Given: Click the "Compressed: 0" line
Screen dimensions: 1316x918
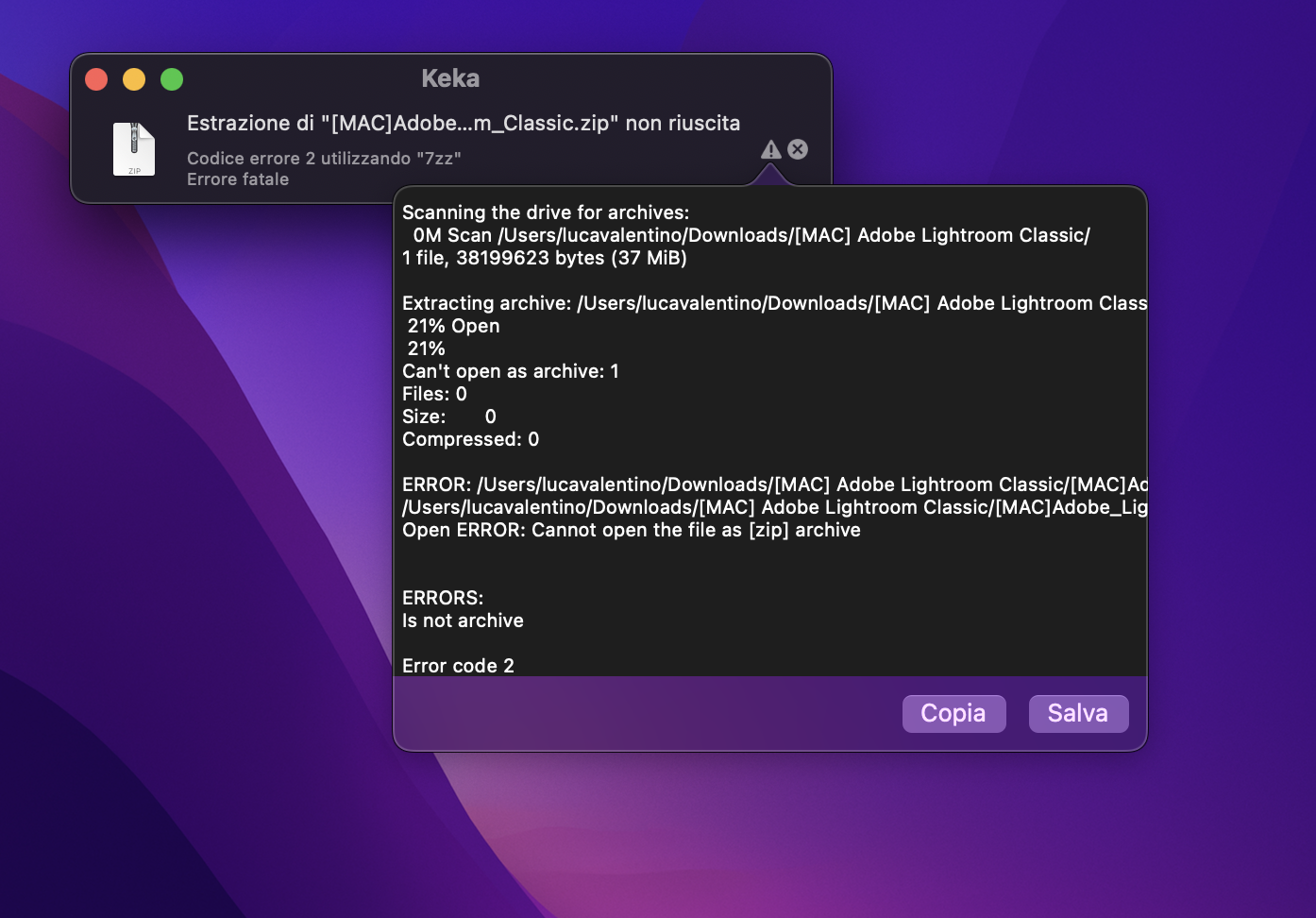Looking at the screenshot, I should tap(471, 439).
